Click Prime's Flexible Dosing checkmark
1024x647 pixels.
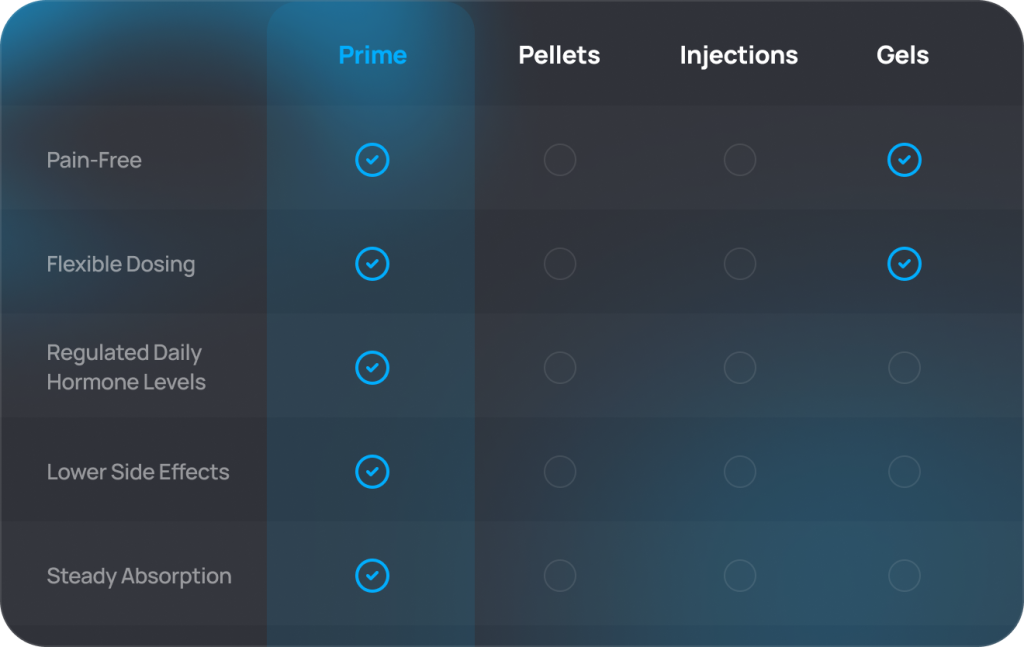(372, 264)
